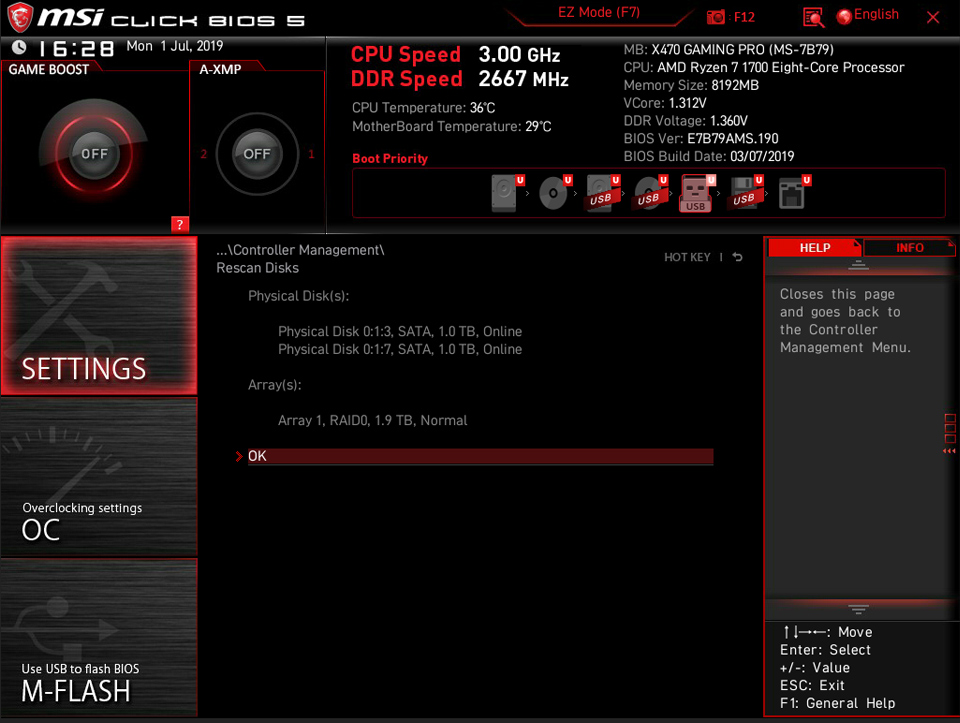This screenshot has width=960, height=723.
Task: Click the Array(s) label
Action: (274, 384)
